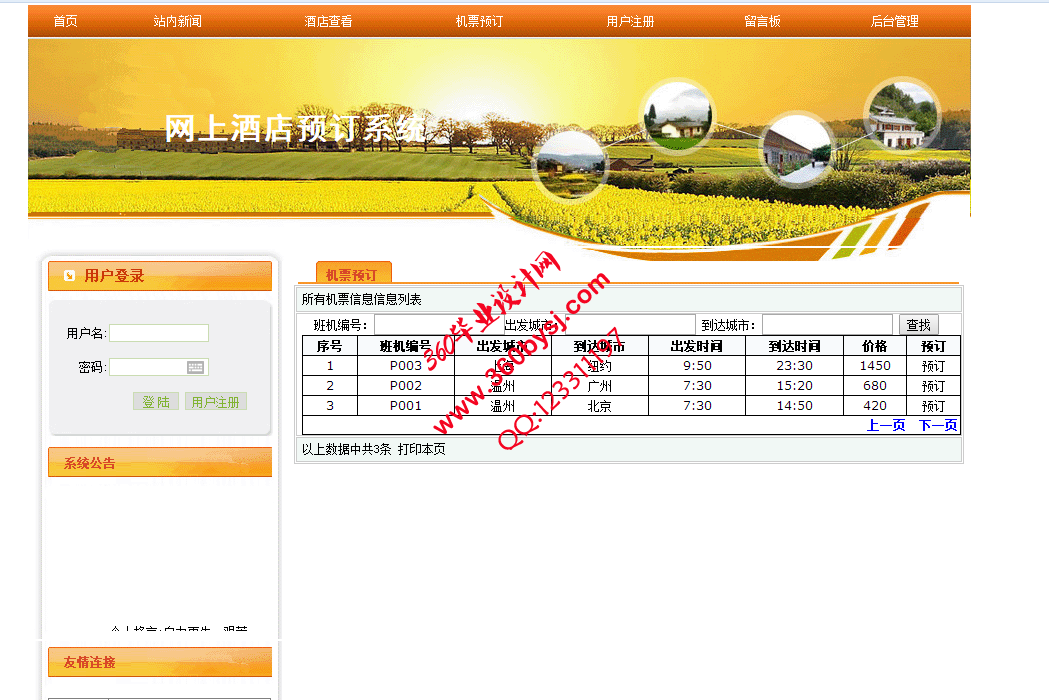Click the 所有机票信息信息列表 heading text

(361, 299)
